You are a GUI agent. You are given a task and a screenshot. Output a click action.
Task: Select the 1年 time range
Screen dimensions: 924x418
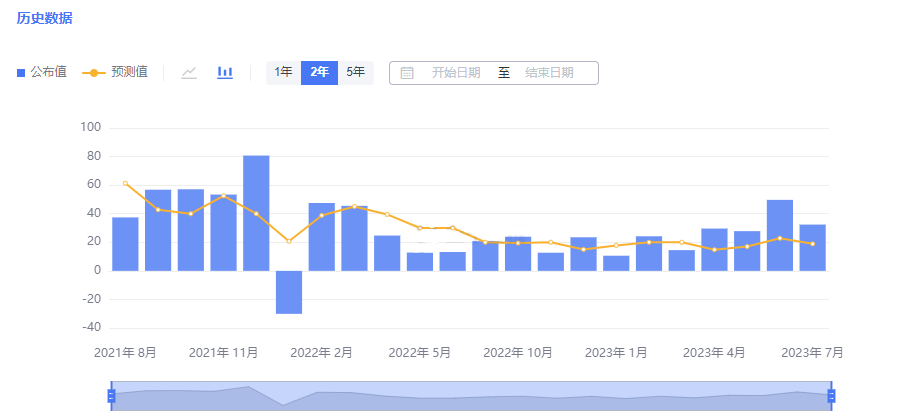pyautogui.click(x=283, y=72)
